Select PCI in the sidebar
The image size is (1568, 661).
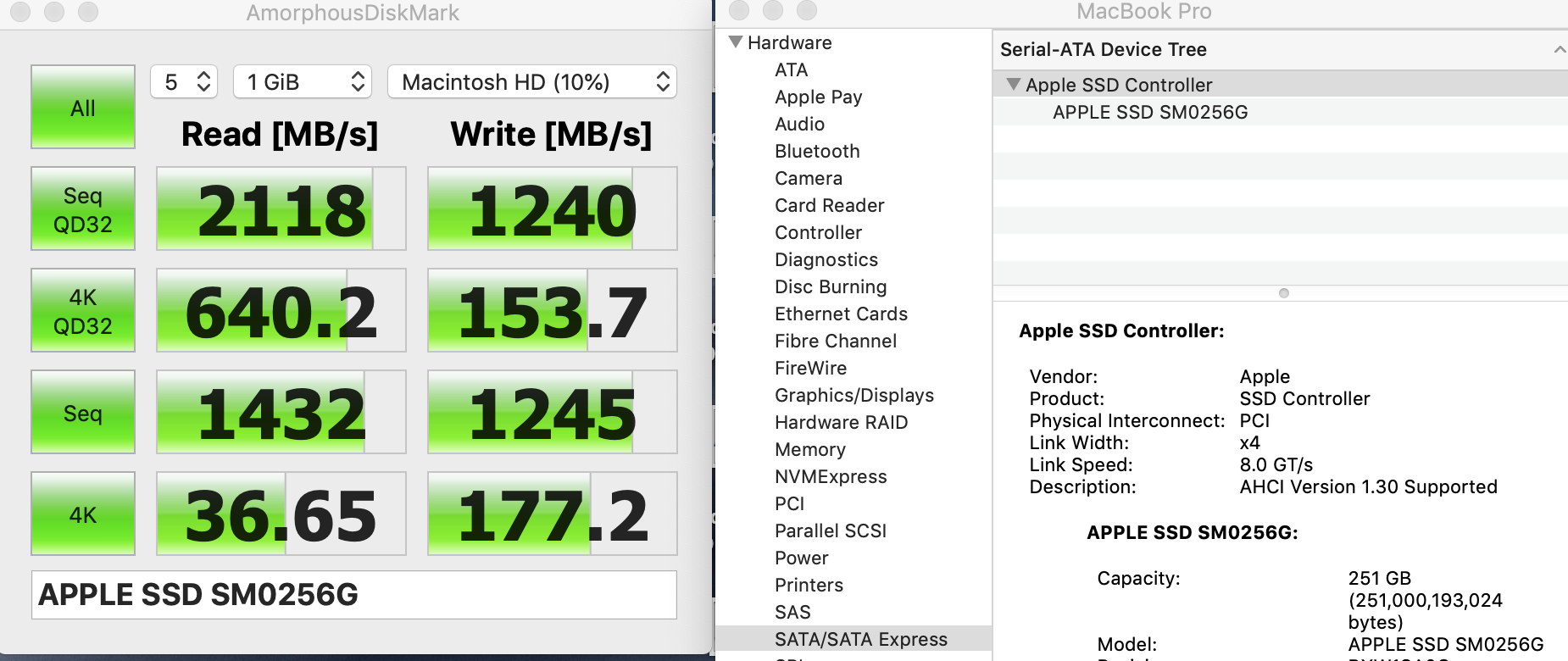[790, 503]
